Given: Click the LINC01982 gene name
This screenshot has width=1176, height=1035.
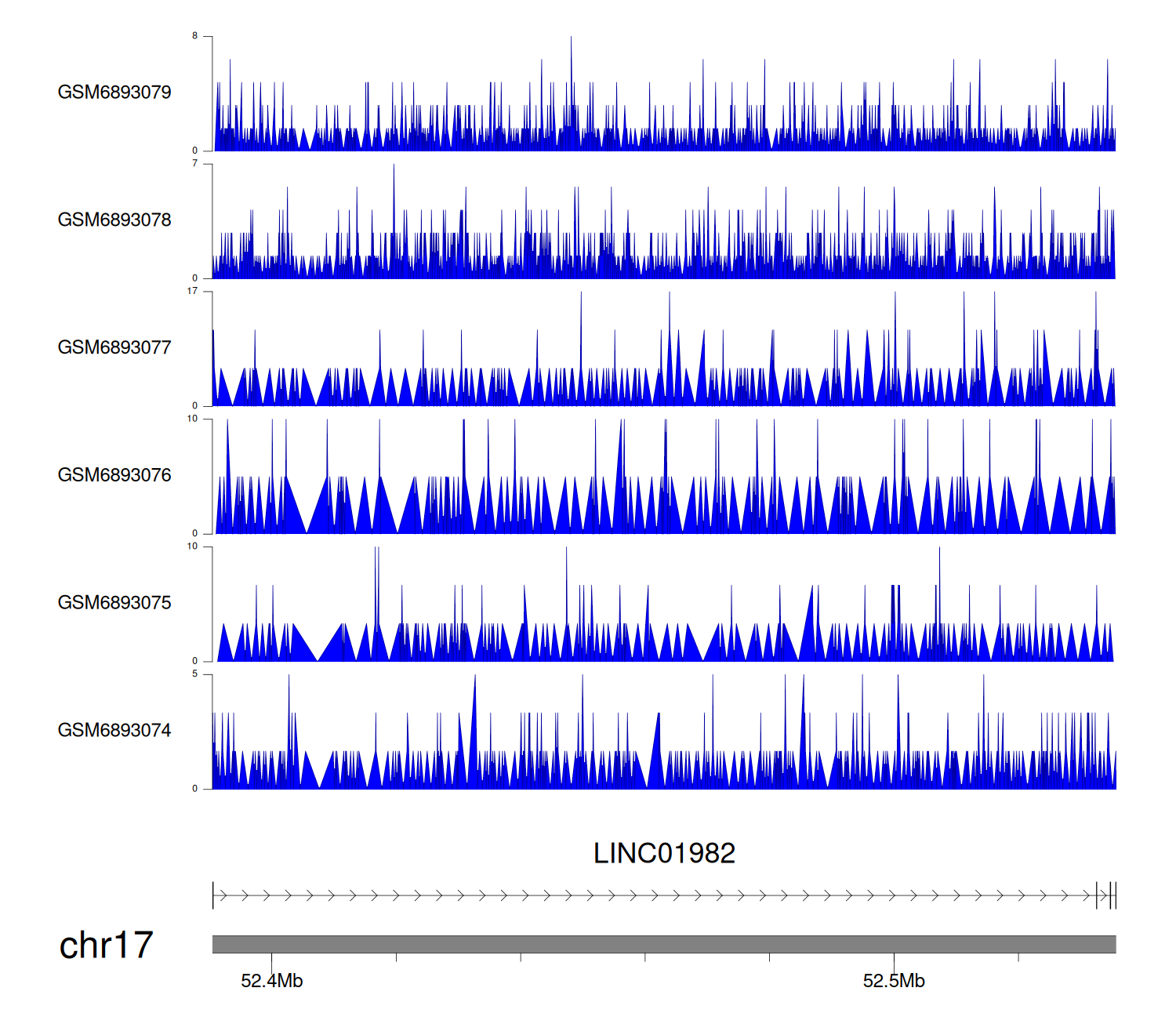Looking at the screenshot, I should pos(664,854).
